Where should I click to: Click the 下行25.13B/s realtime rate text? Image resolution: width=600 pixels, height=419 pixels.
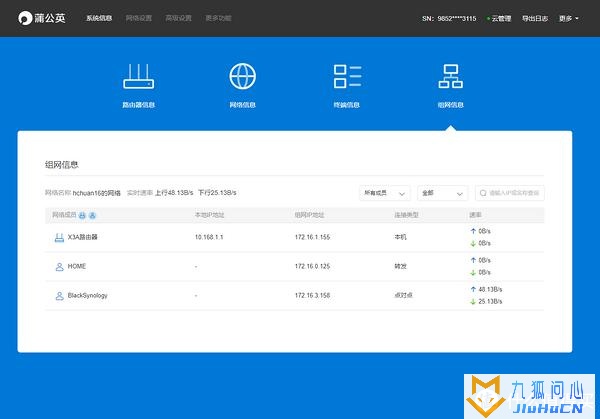click(x=217, y=193)
